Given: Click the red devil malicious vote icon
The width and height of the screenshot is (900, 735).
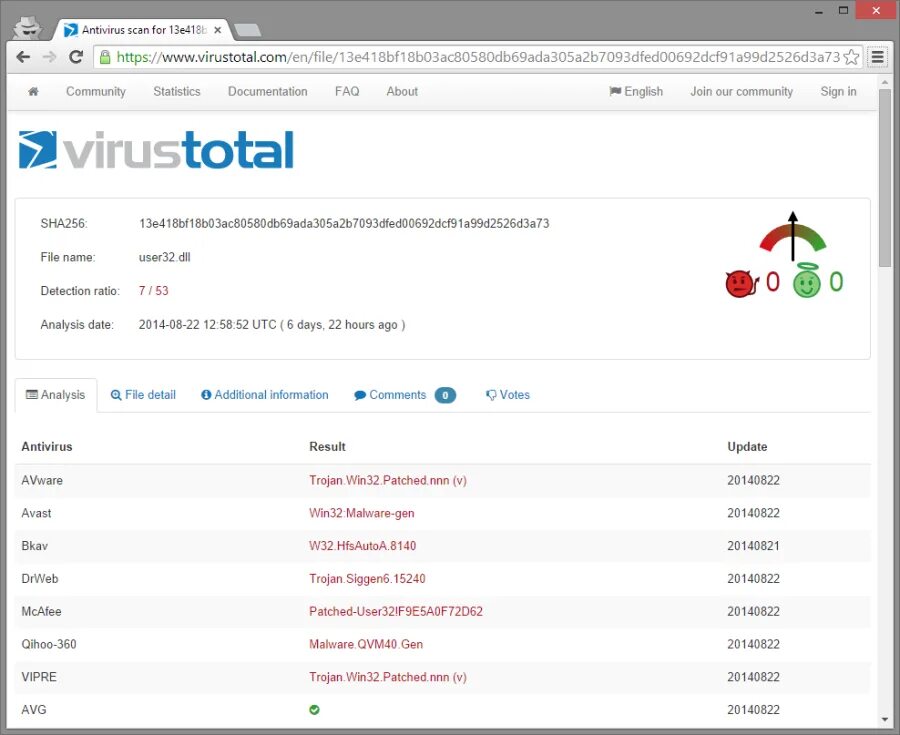Looking at the screenshot, I should pos(742,283).
